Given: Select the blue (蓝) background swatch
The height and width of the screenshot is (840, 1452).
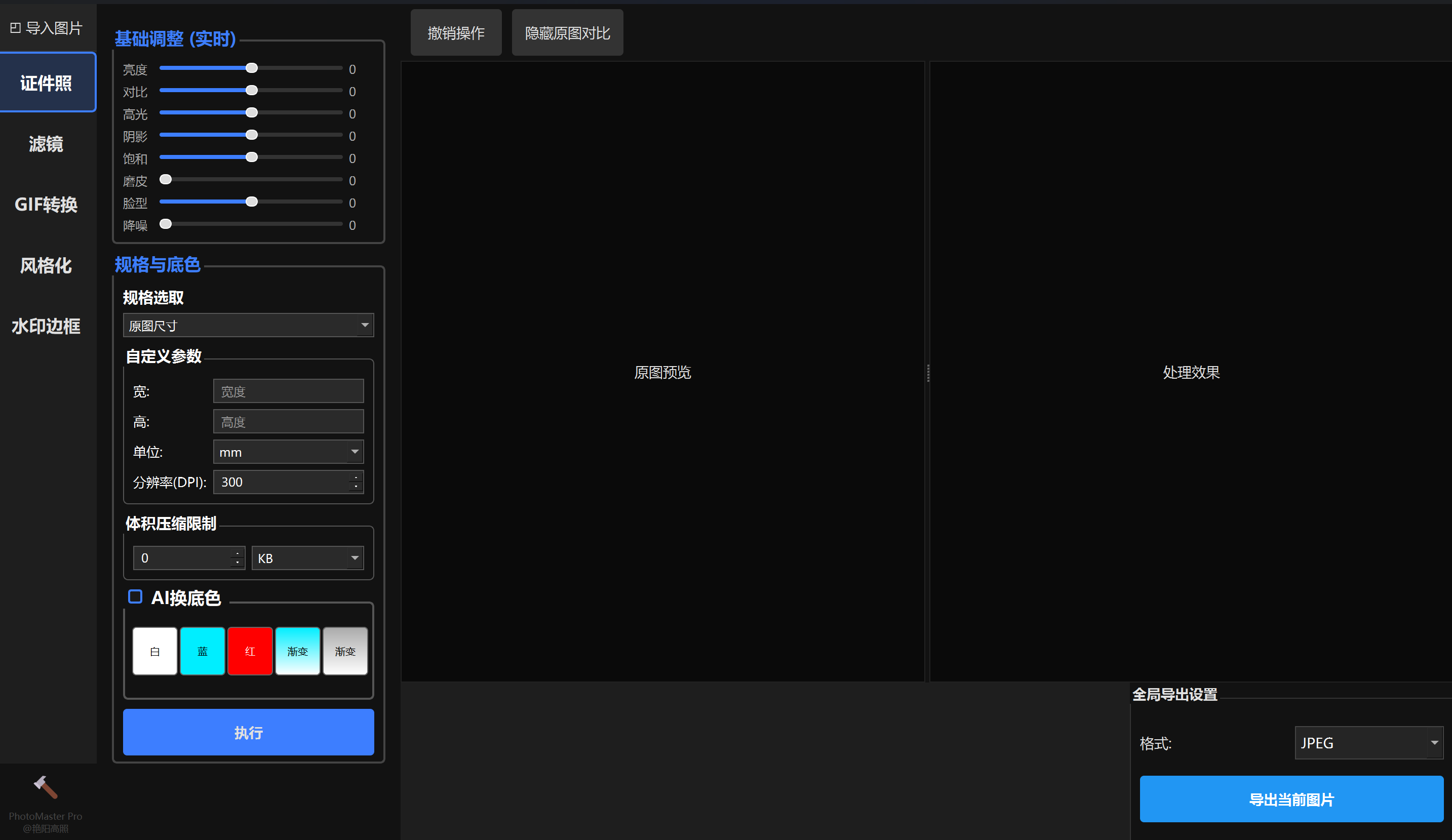Looking at the screenshot, I should point(202,651).
